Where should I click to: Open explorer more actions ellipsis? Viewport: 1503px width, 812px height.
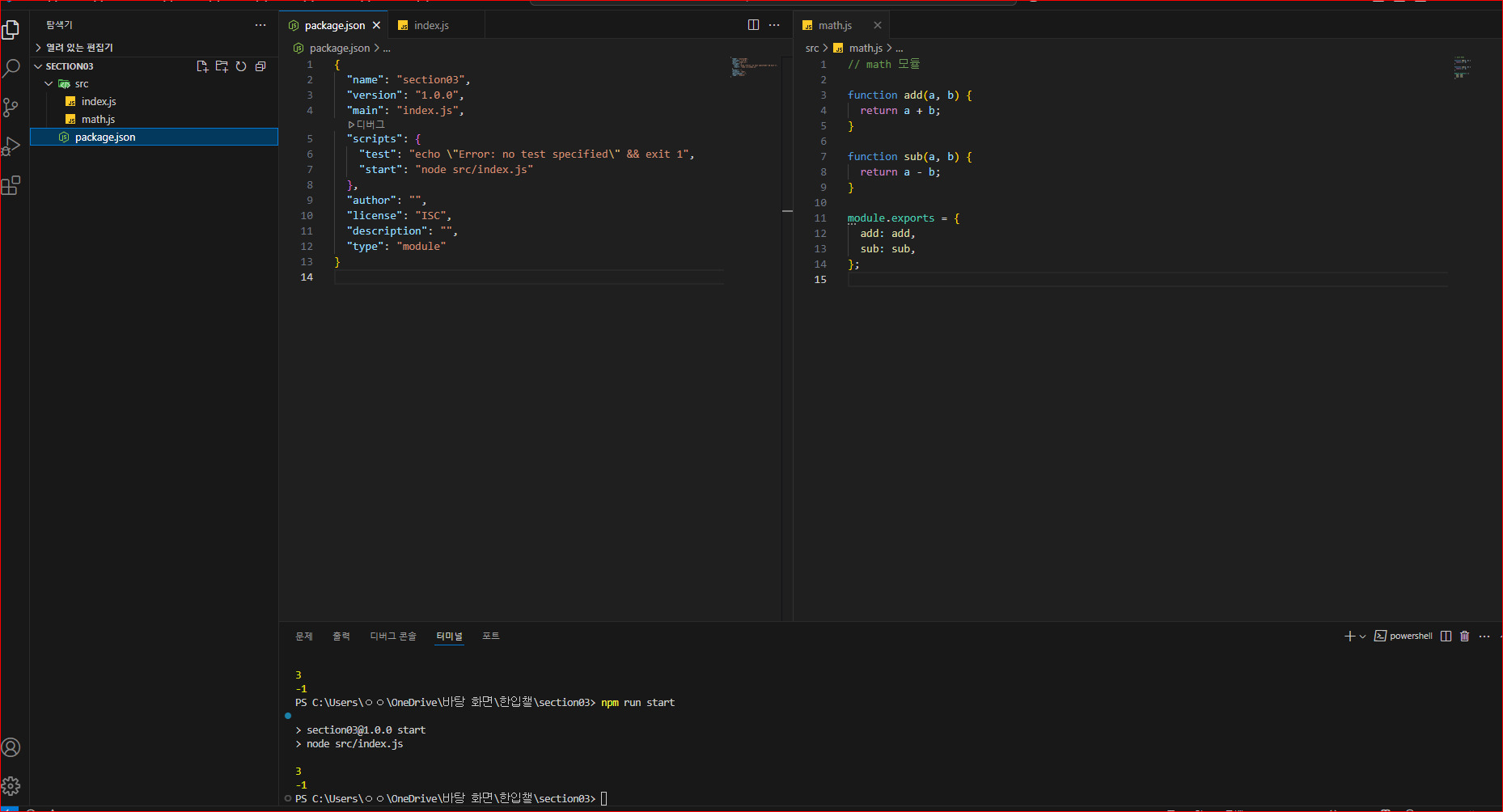[x=260, y=25]
